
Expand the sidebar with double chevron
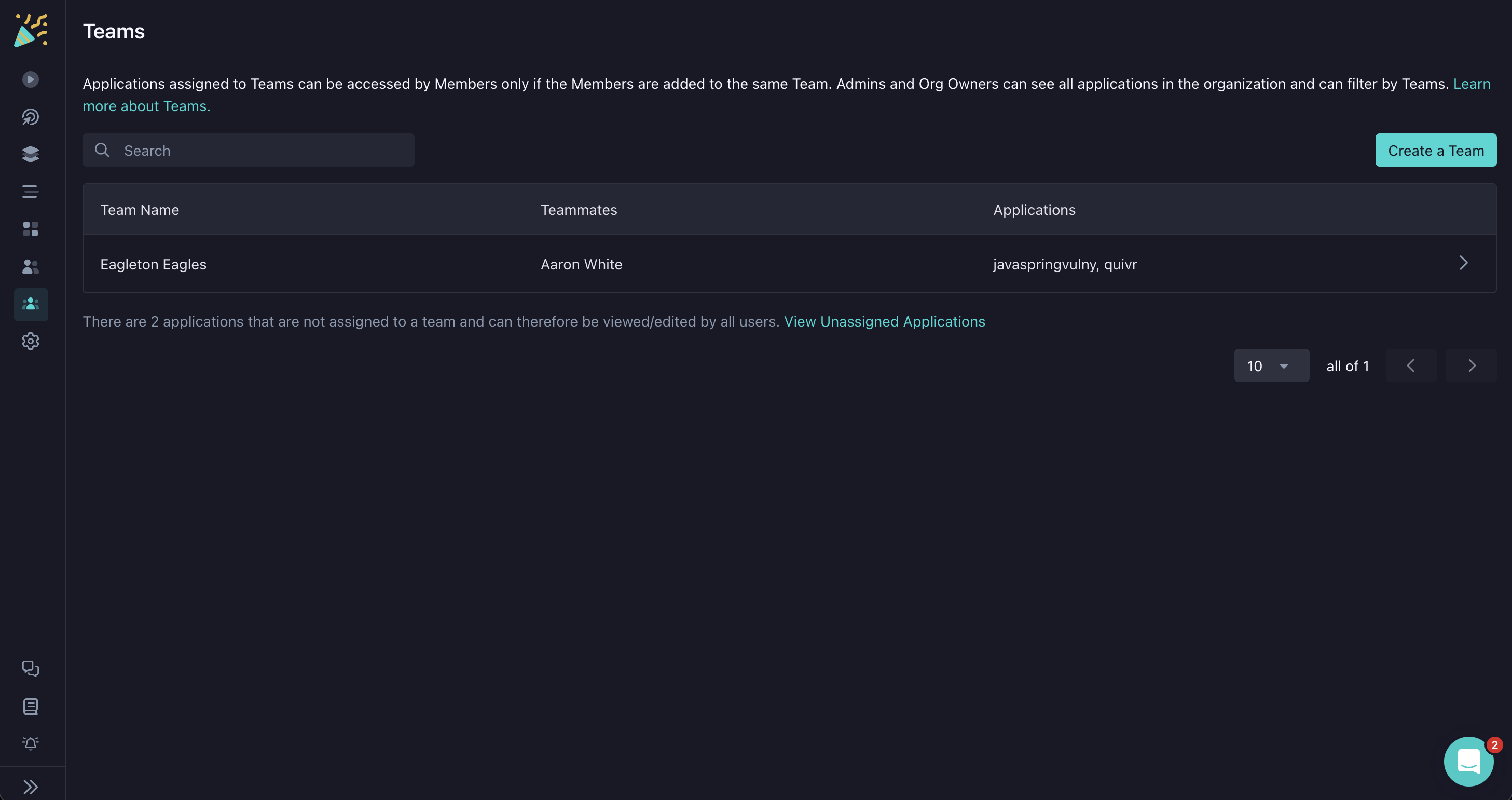[x=31, y=787]
